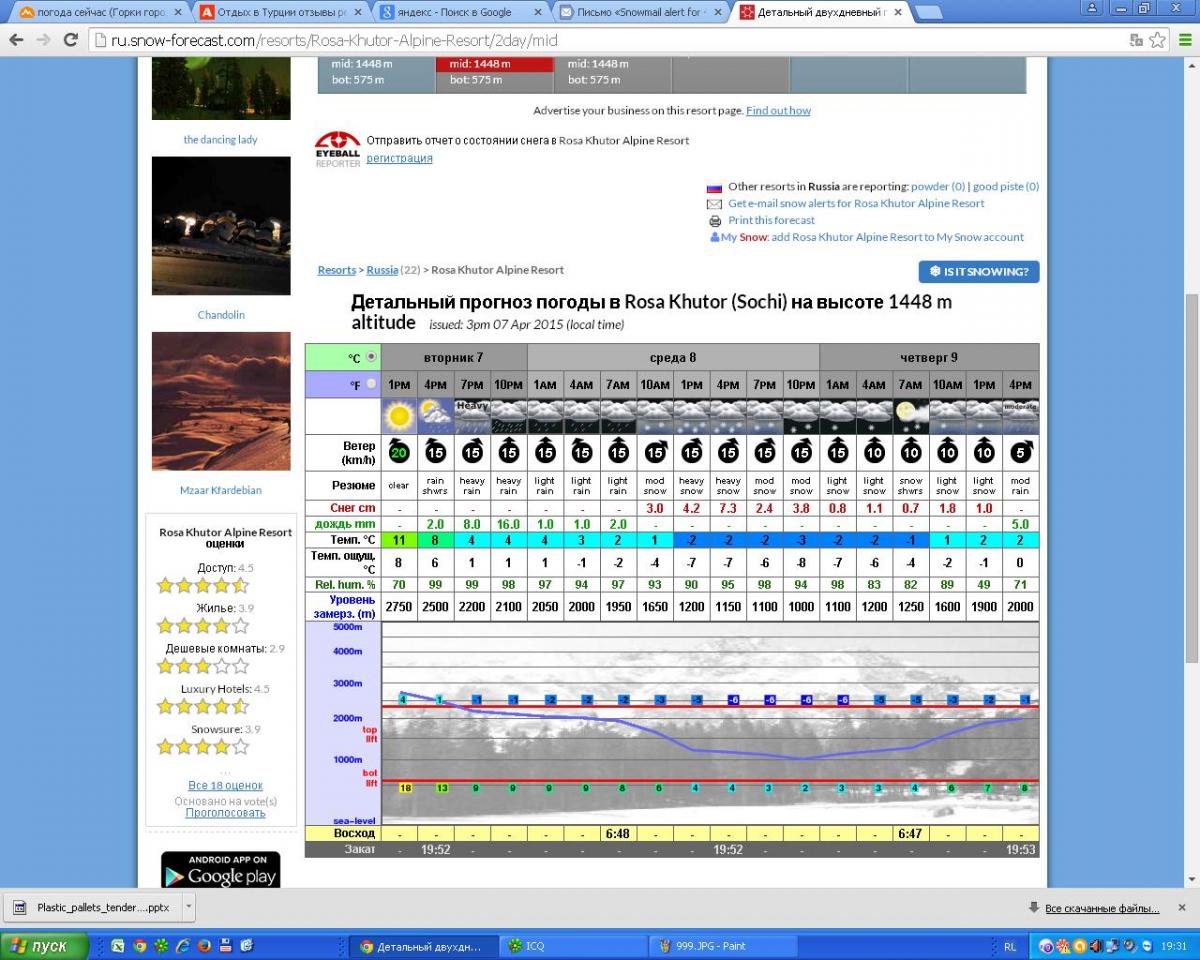Click the 'IS IT SNOWING?' button
This screenshot has width=1200, height=960.
click(x=979, y=272)
